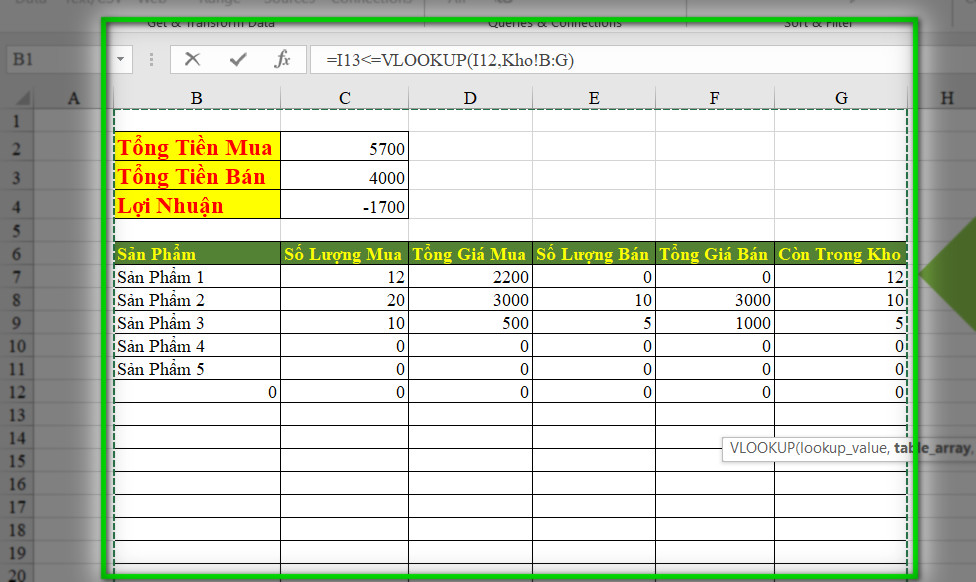This screenshot has height=582, width=976.
Task: Select column H header
Action: pos(947,98)
